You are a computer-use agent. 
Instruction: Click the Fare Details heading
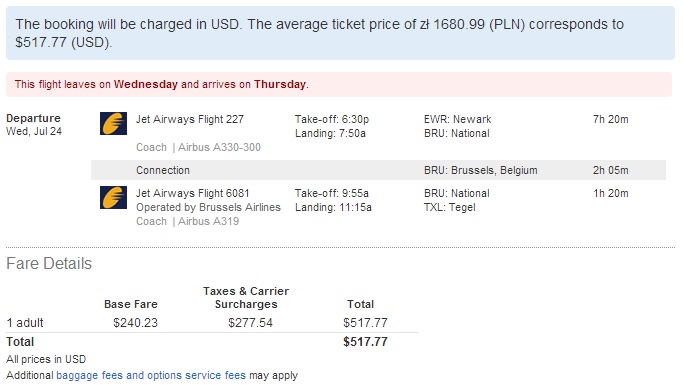pyautogui.click(x=49, y=264)
